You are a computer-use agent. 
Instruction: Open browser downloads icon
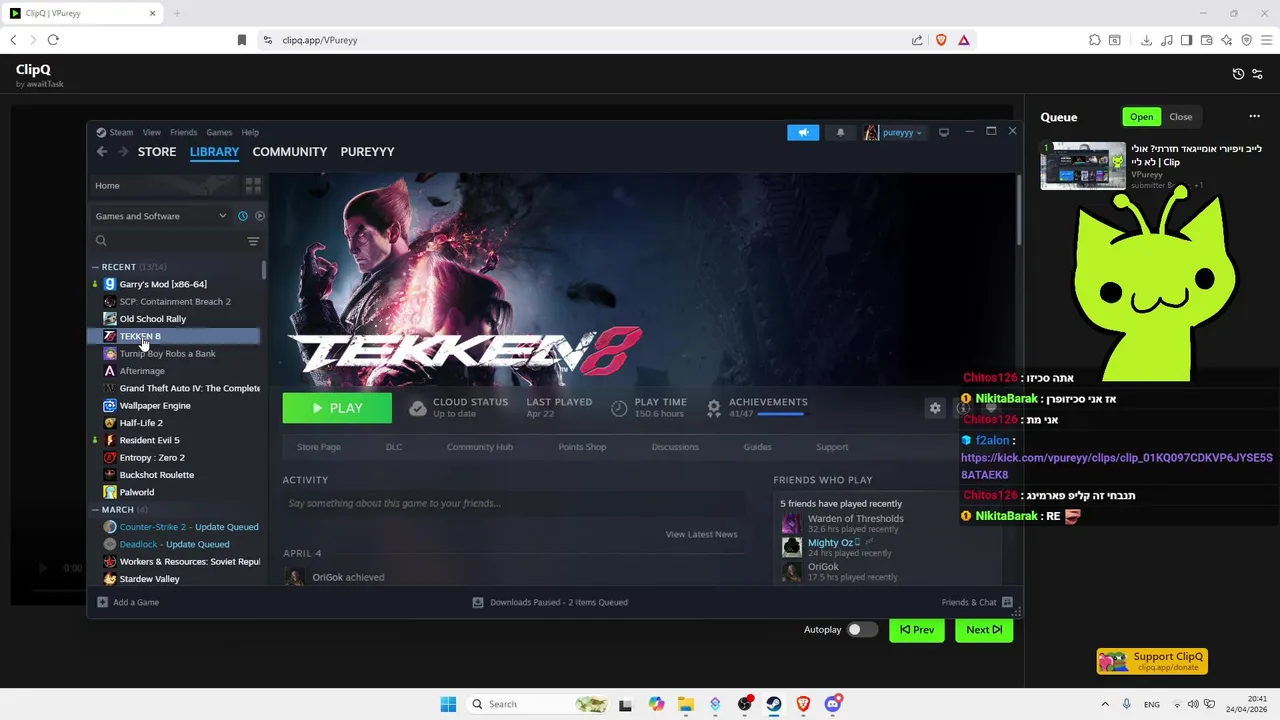tap(1147, 40)
